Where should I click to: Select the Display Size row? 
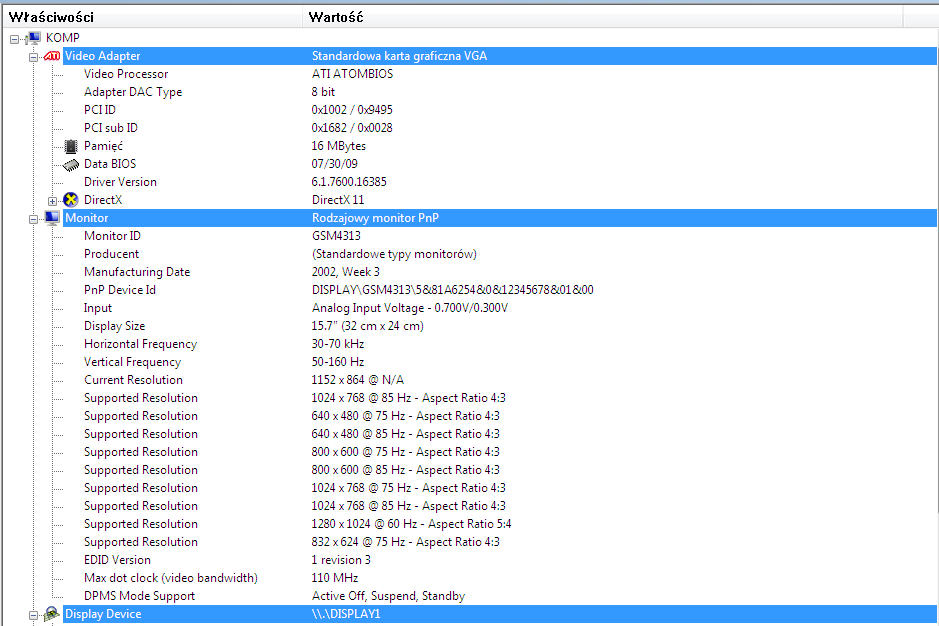pyautogui.click(x=114, y=326)
